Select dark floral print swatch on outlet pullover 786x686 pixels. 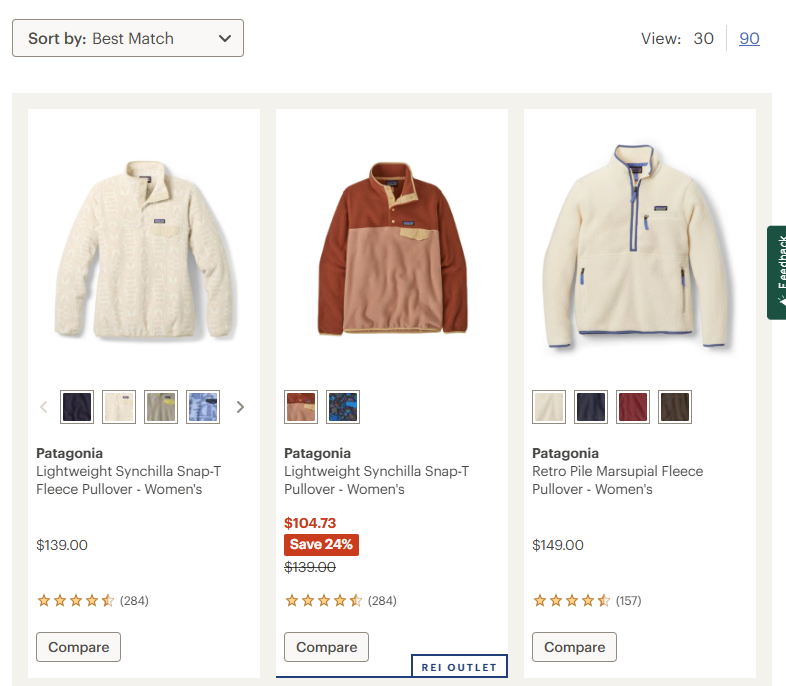[343, 407]
